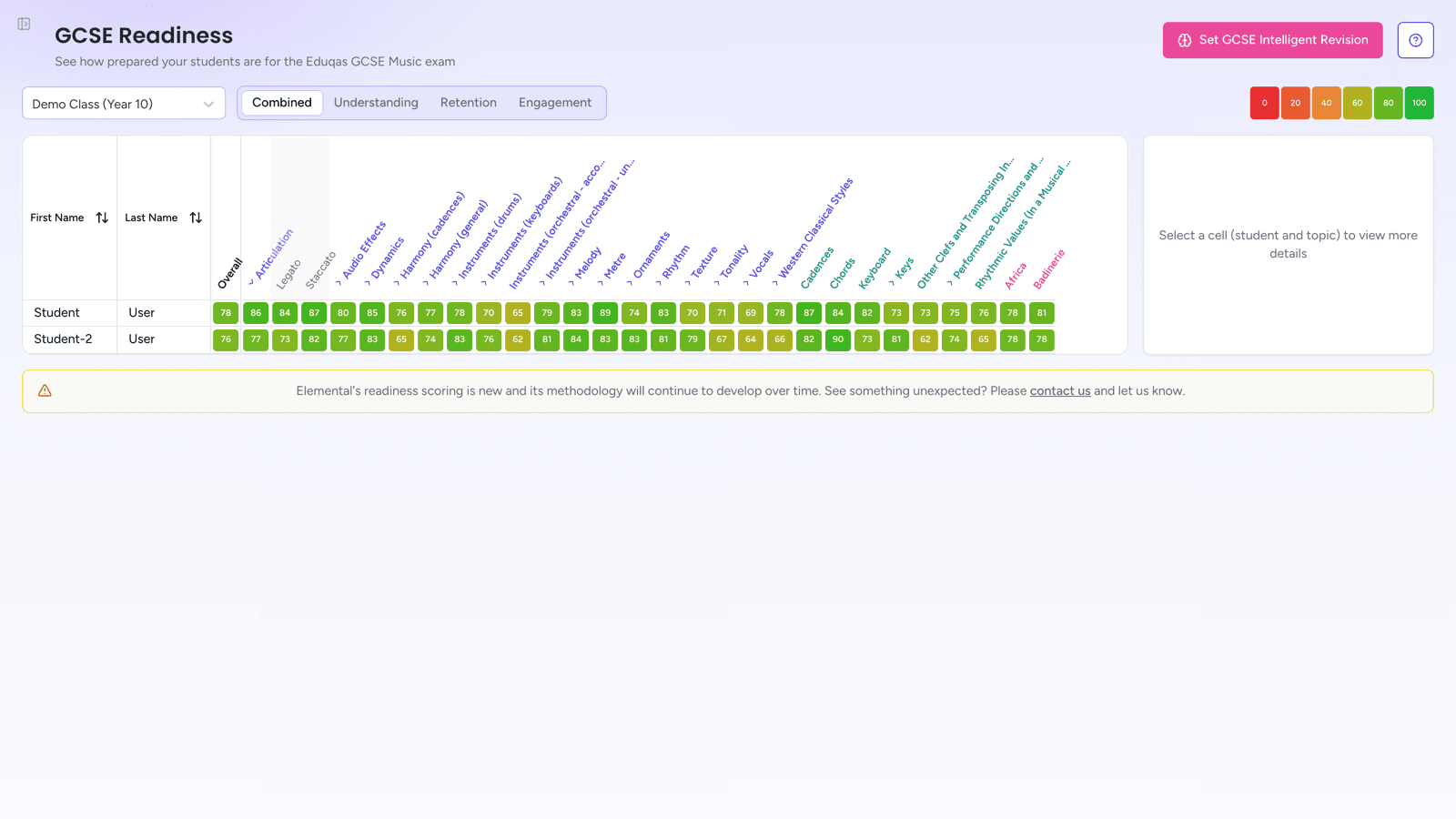
Task: Click the Cadences column header
Action: pos(817,268)
